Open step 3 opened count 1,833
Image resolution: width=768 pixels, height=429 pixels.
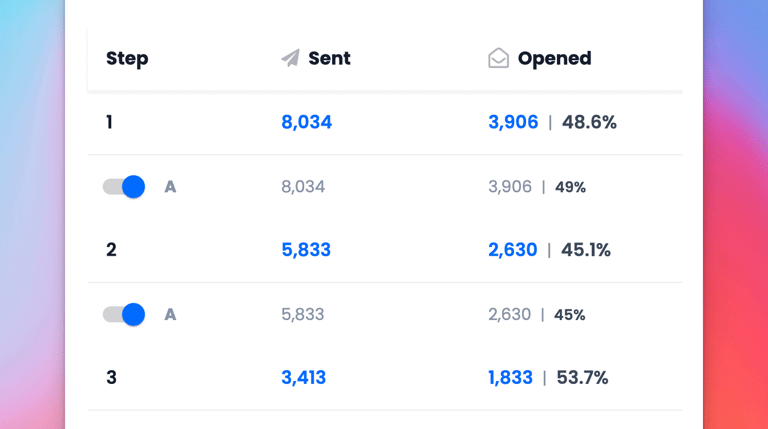pos(510,378)
